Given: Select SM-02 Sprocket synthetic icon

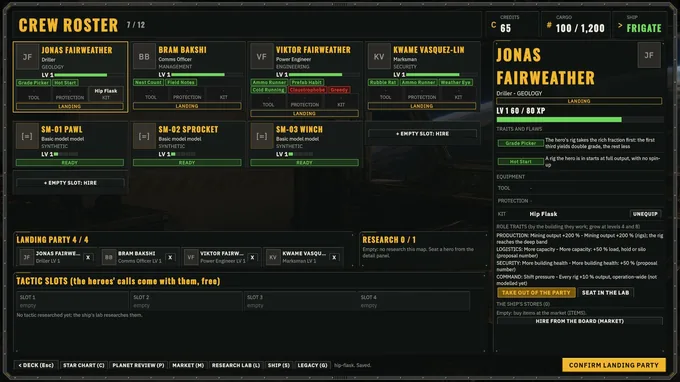Looking at the screenshot, I should (144, 136).
